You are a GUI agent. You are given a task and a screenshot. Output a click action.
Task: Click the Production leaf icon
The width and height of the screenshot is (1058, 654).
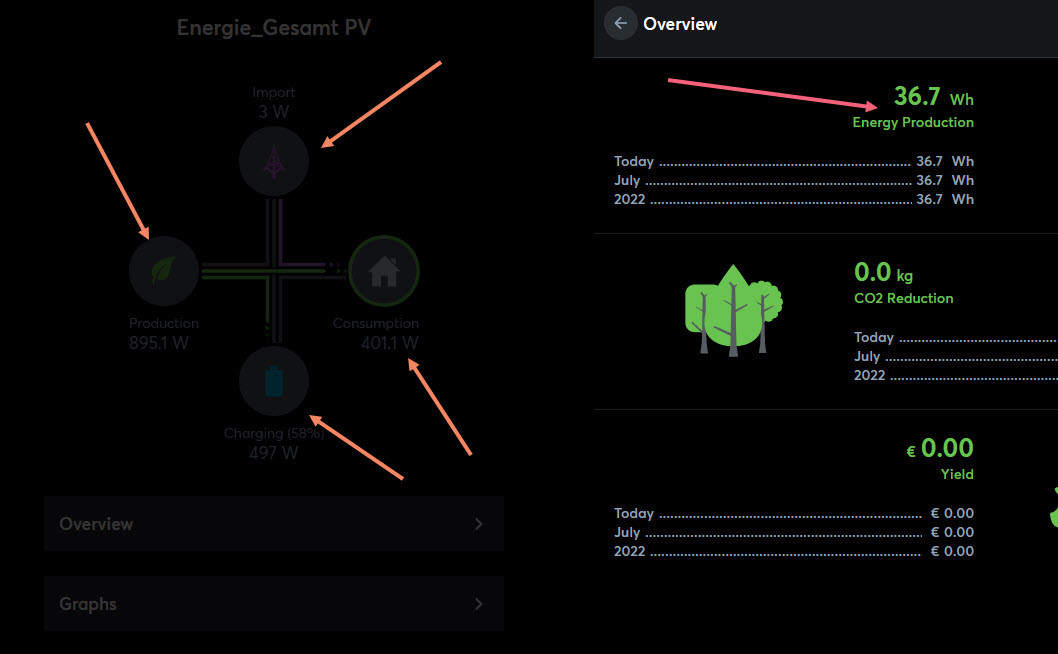(164, 271)
